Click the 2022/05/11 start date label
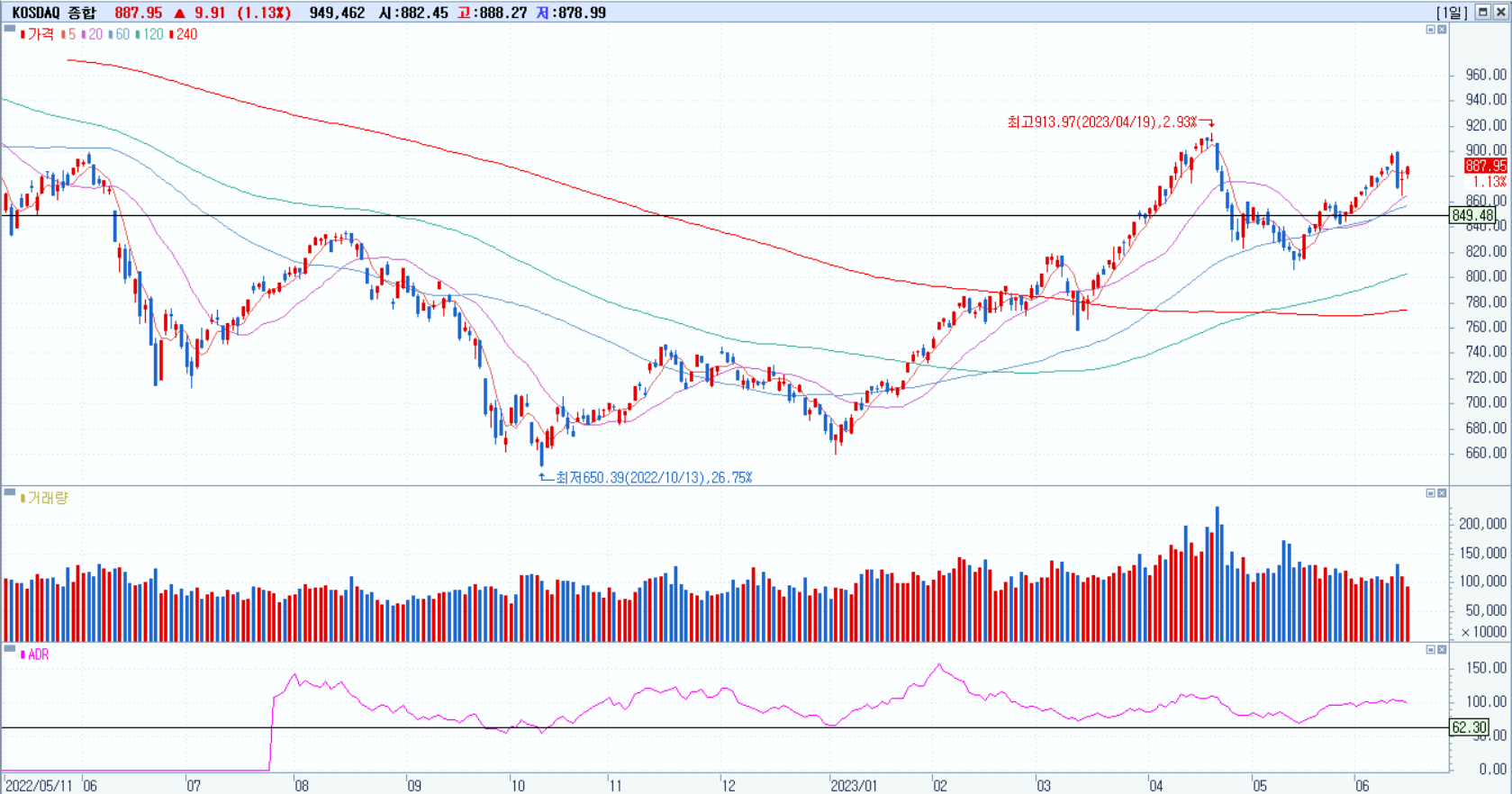Viewport: 1512px width, 794px height. click(39, 785)
